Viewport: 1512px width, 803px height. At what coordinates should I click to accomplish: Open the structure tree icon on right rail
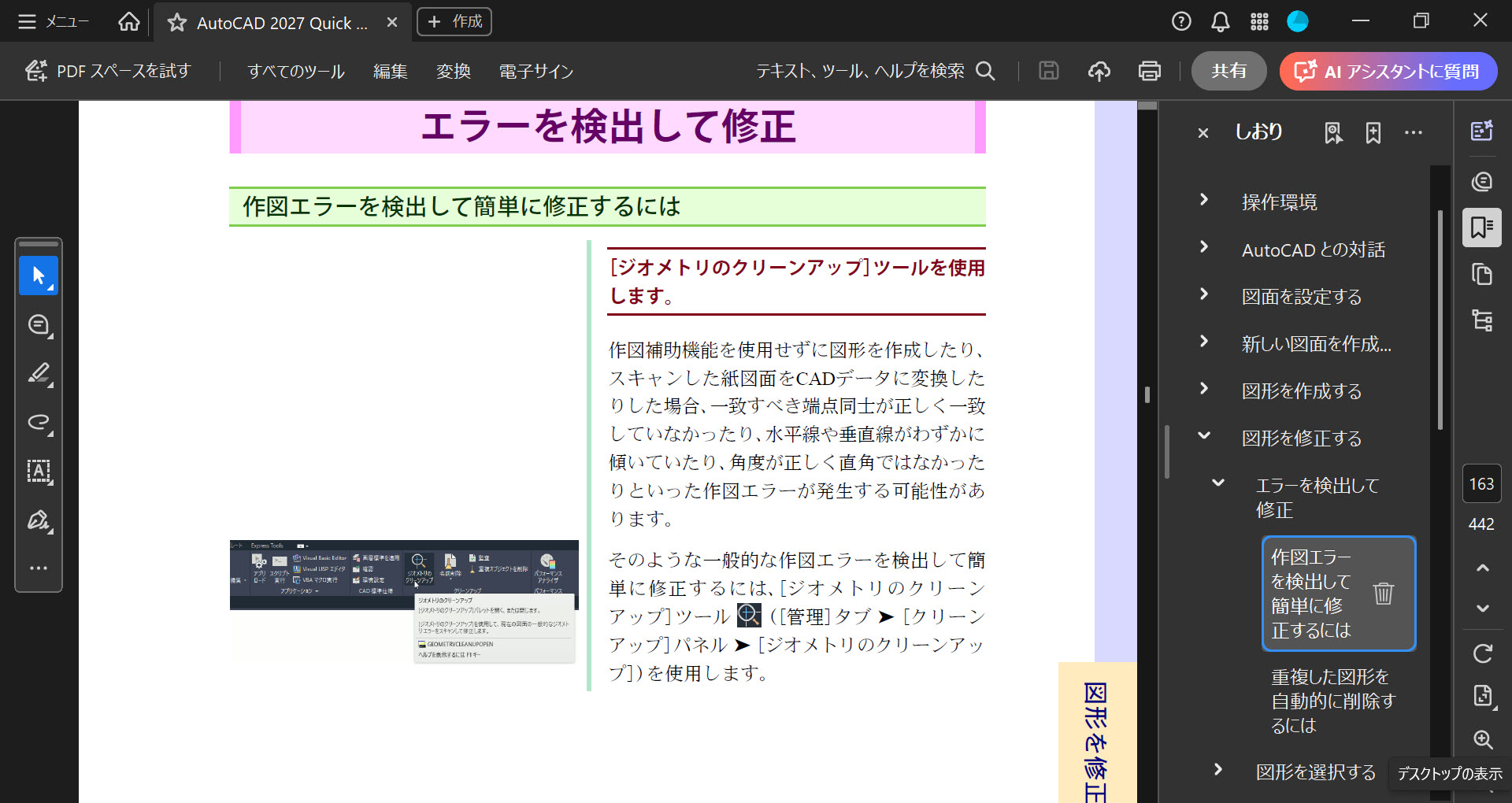point(1482,320)
